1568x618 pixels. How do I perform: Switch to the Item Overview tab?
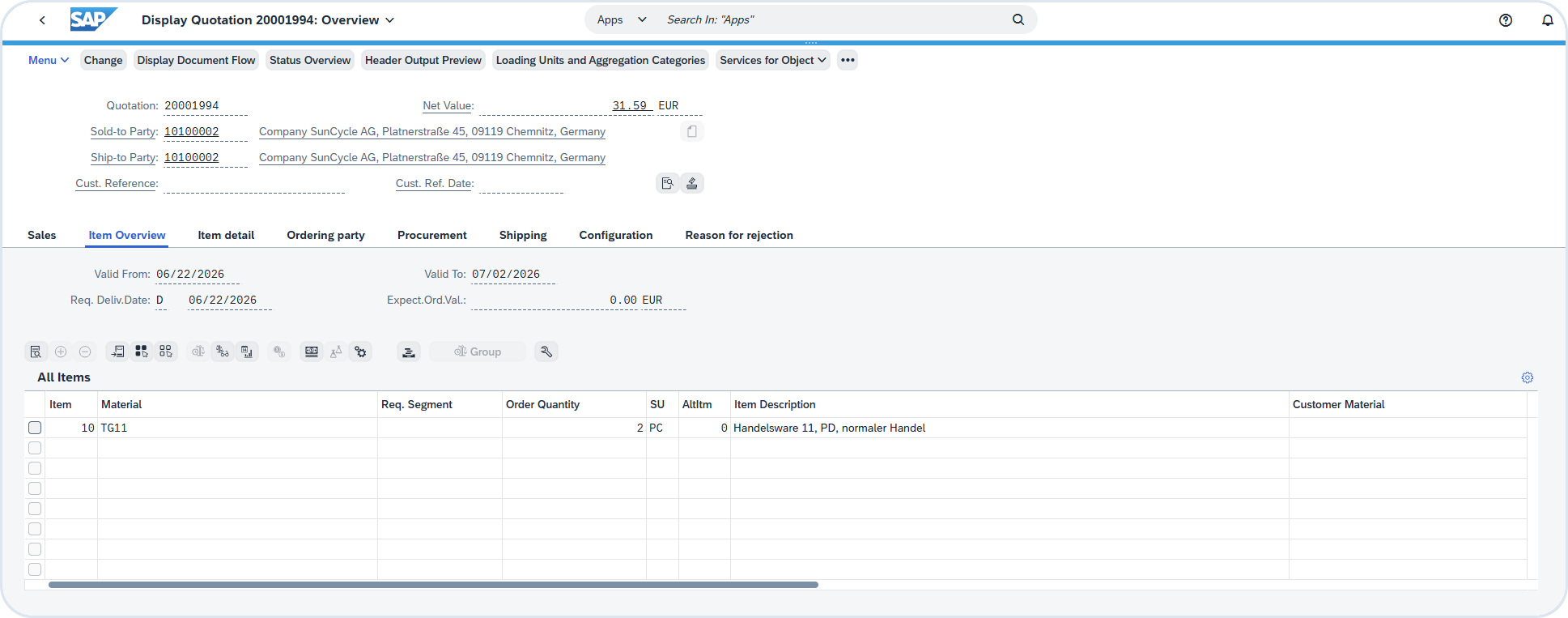(x=127, y=235)
